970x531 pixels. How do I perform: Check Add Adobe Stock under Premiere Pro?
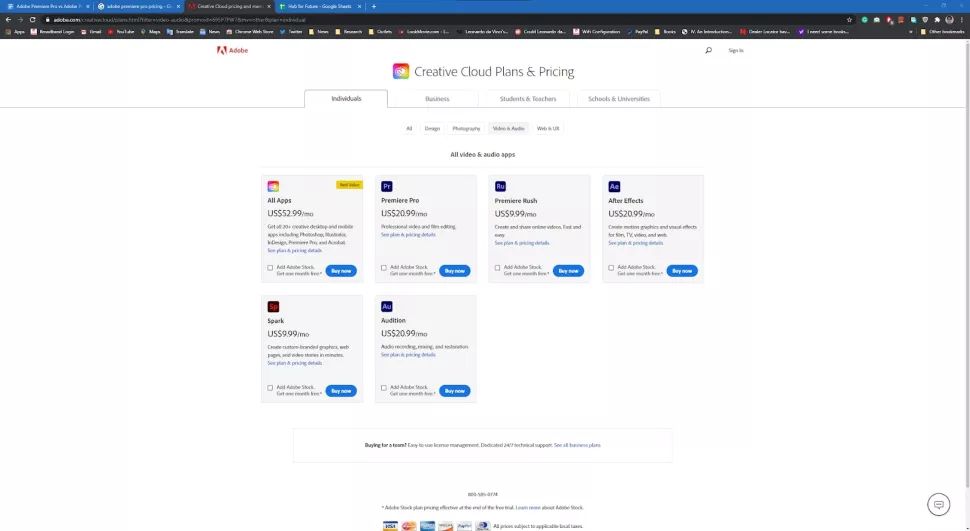(x=384, y=268)
